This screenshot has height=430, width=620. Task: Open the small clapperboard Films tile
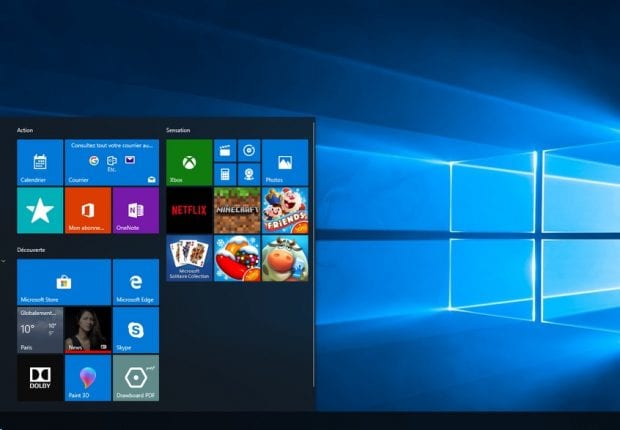[225, 150]
